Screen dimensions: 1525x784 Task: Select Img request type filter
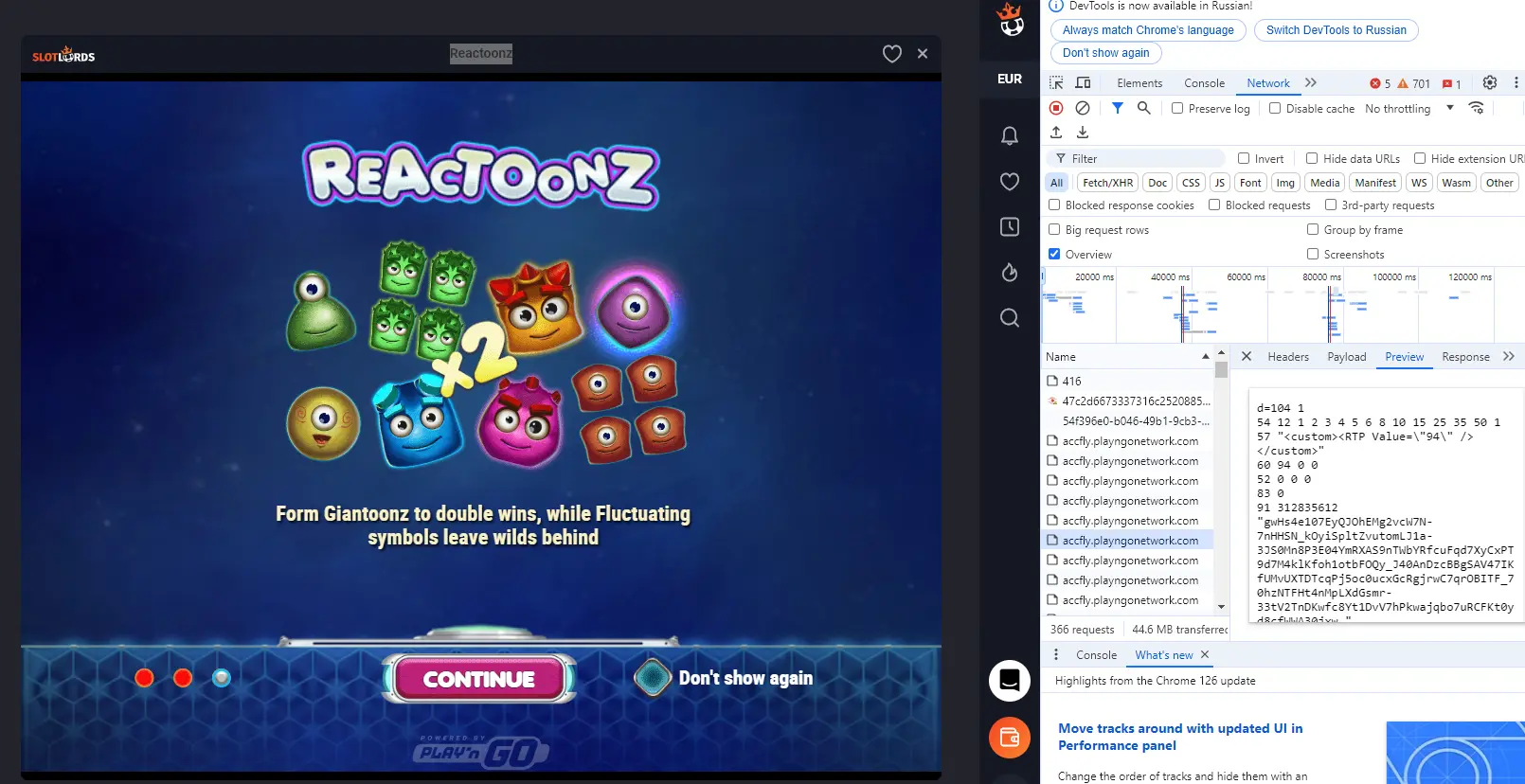[x=1284, y=183]
